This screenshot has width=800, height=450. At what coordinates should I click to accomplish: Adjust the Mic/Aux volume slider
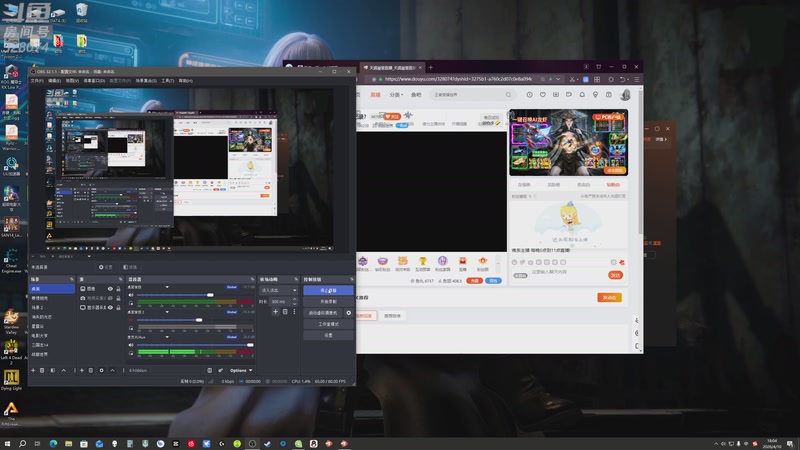[x=195, y=345]
